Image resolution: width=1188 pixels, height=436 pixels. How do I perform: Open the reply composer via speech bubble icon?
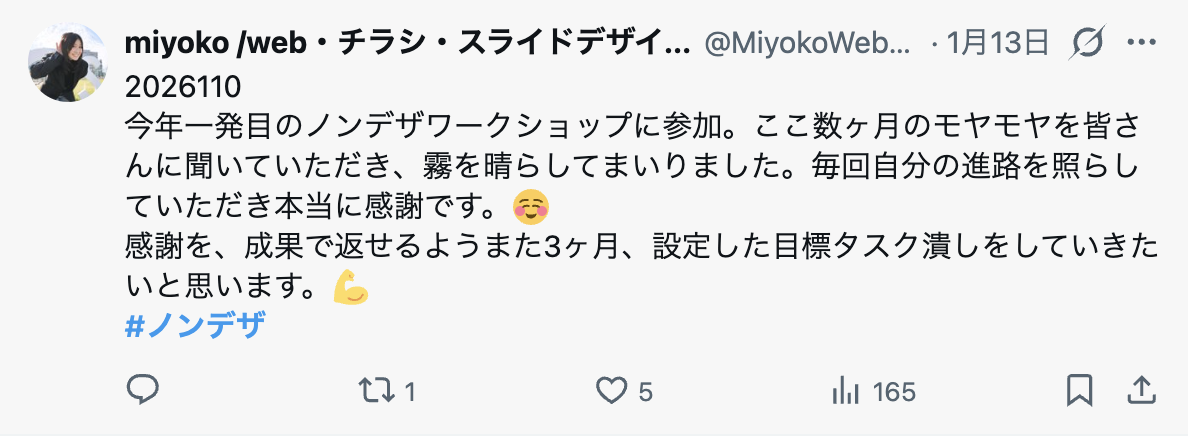(143, 391)
